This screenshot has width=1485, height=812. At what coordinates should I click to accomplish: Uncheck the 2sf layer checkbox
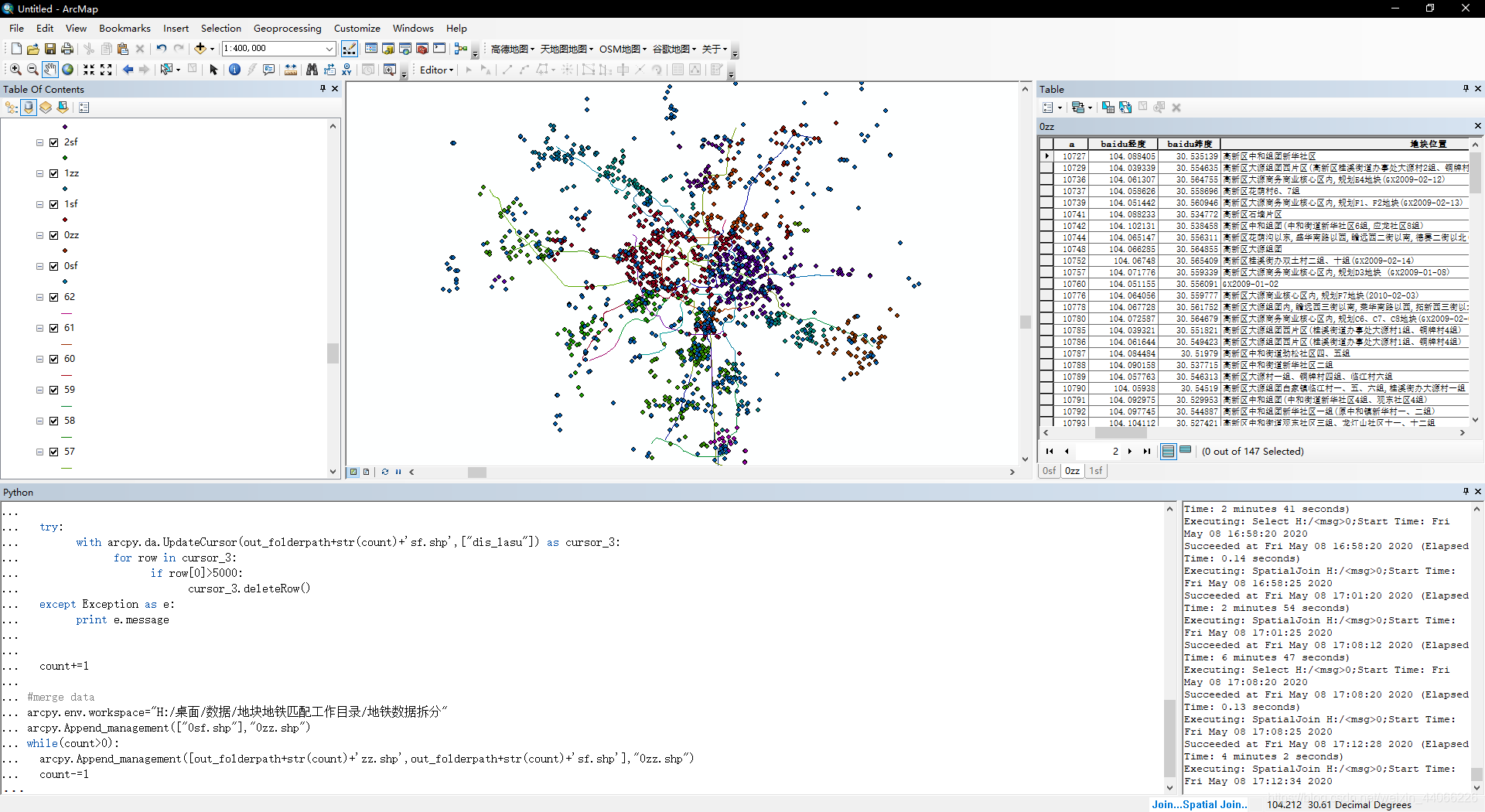click(x=54, y=142)
